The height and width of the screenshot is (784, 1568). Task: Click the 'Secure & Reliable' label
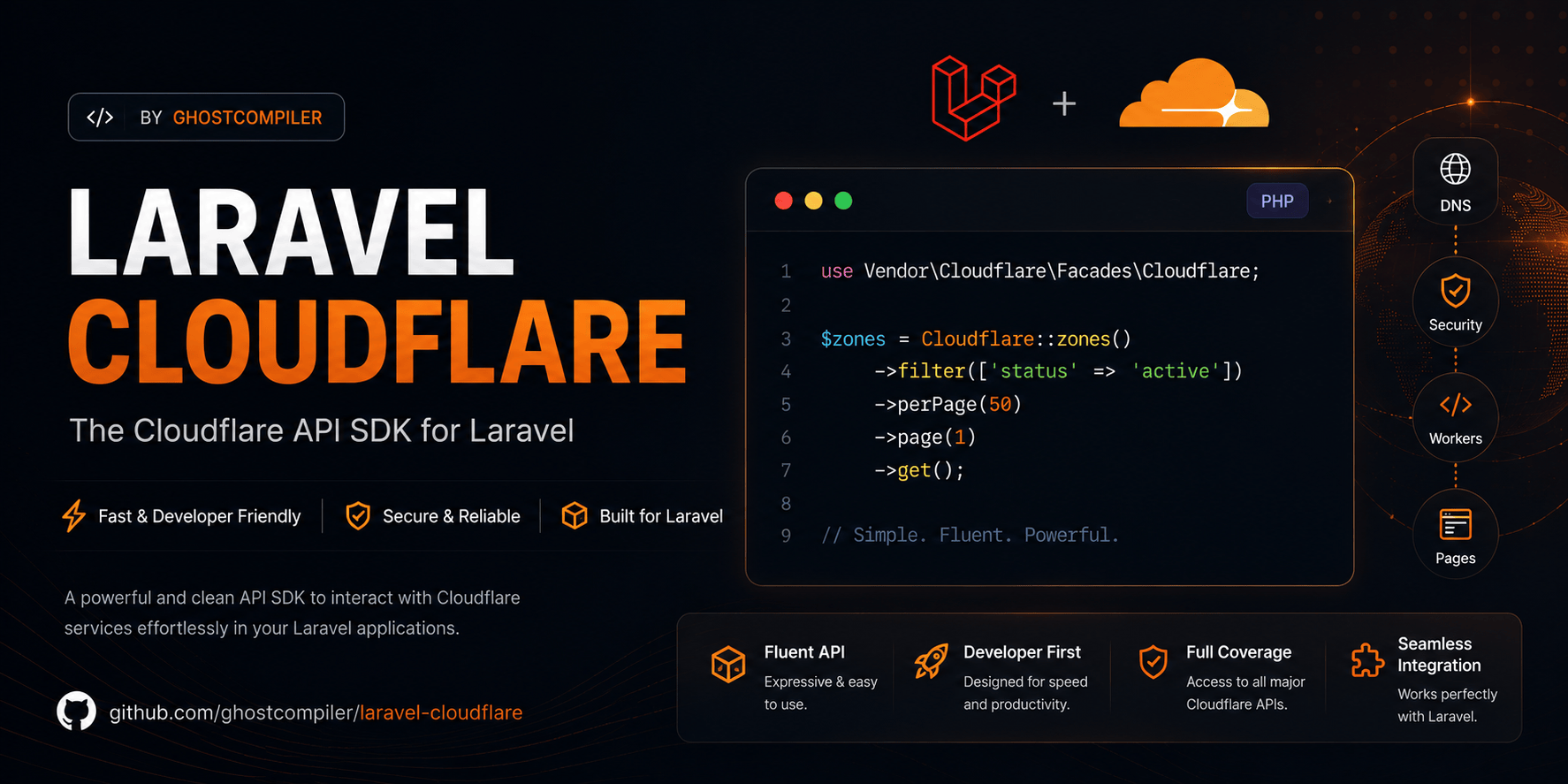click(x=452, y=516)
